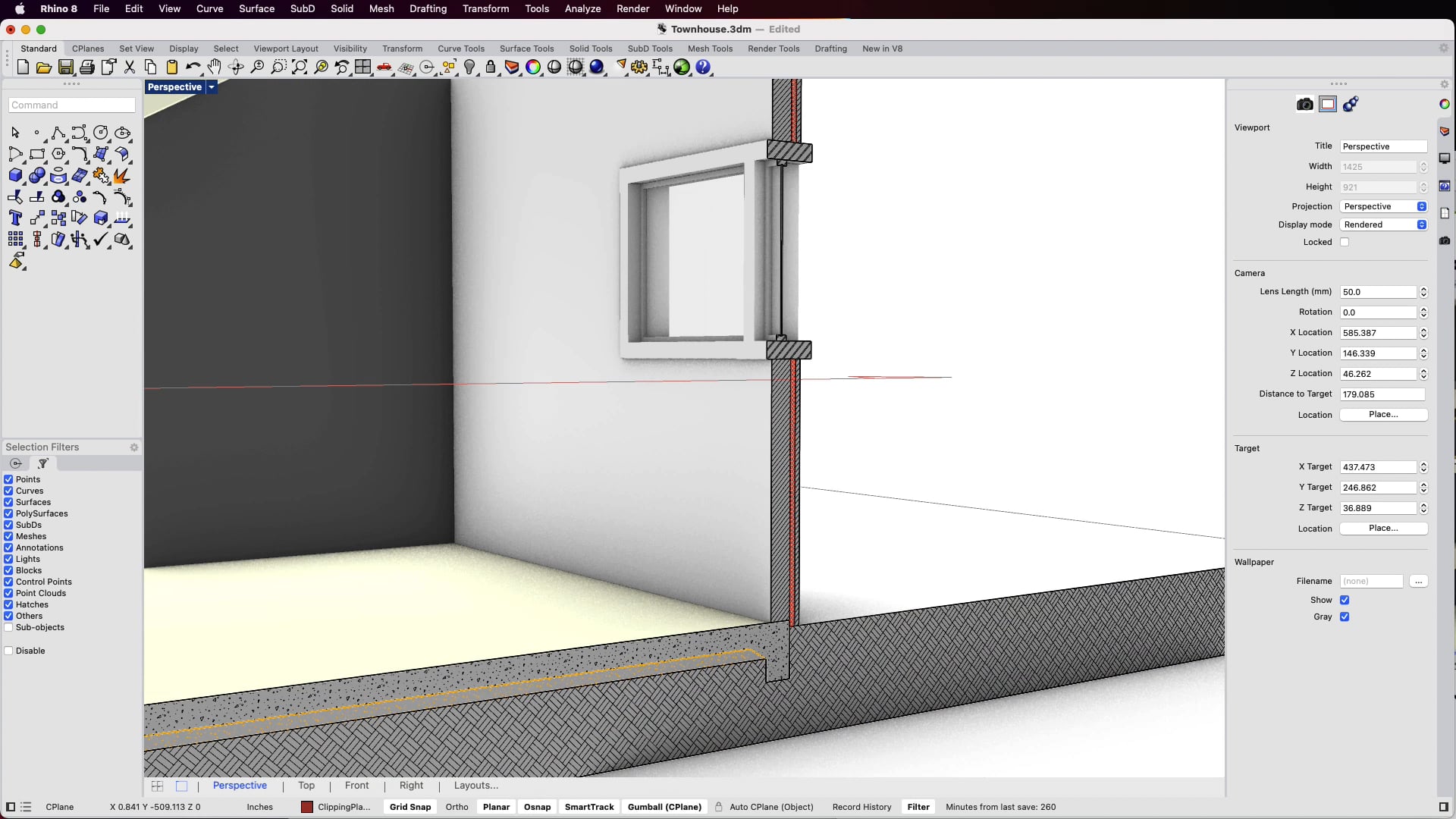
Task: Enable the Sub-objects selection filter
Action: [8, 627]
